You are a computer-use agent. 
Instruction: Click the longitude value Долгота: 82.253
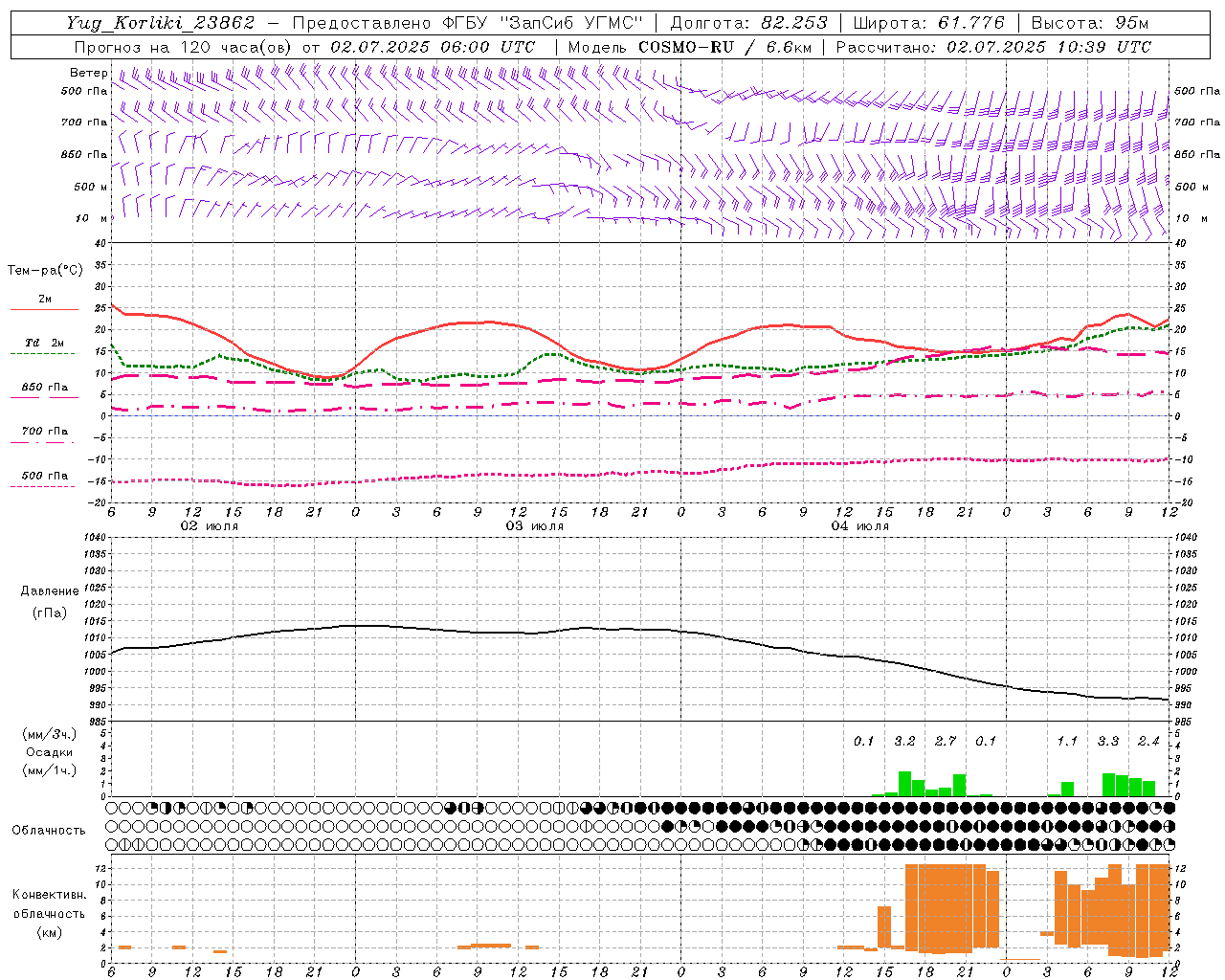click(x=748, y=23)
